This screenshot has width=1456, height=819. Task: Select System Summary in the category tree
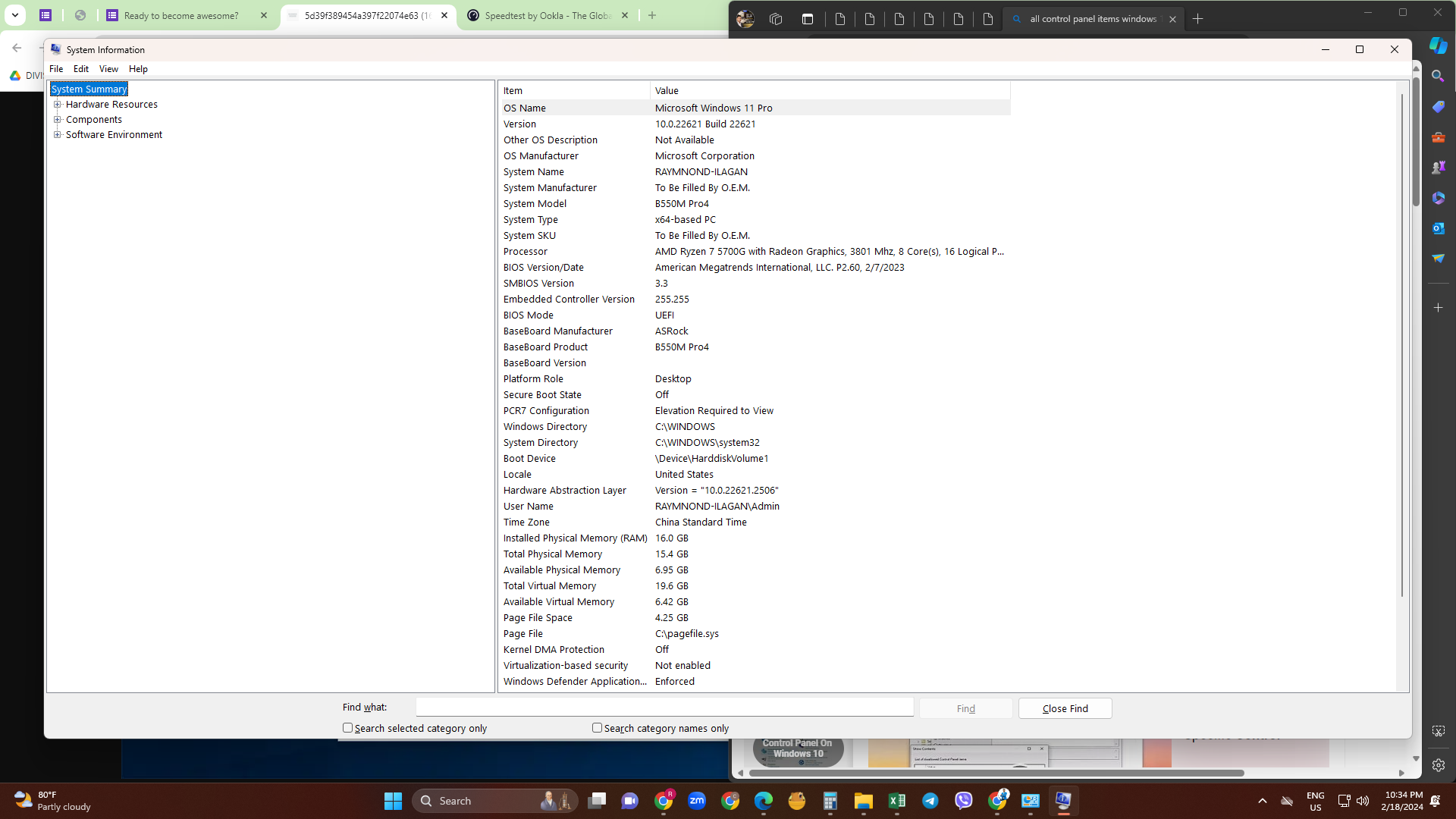pos(89,89)
